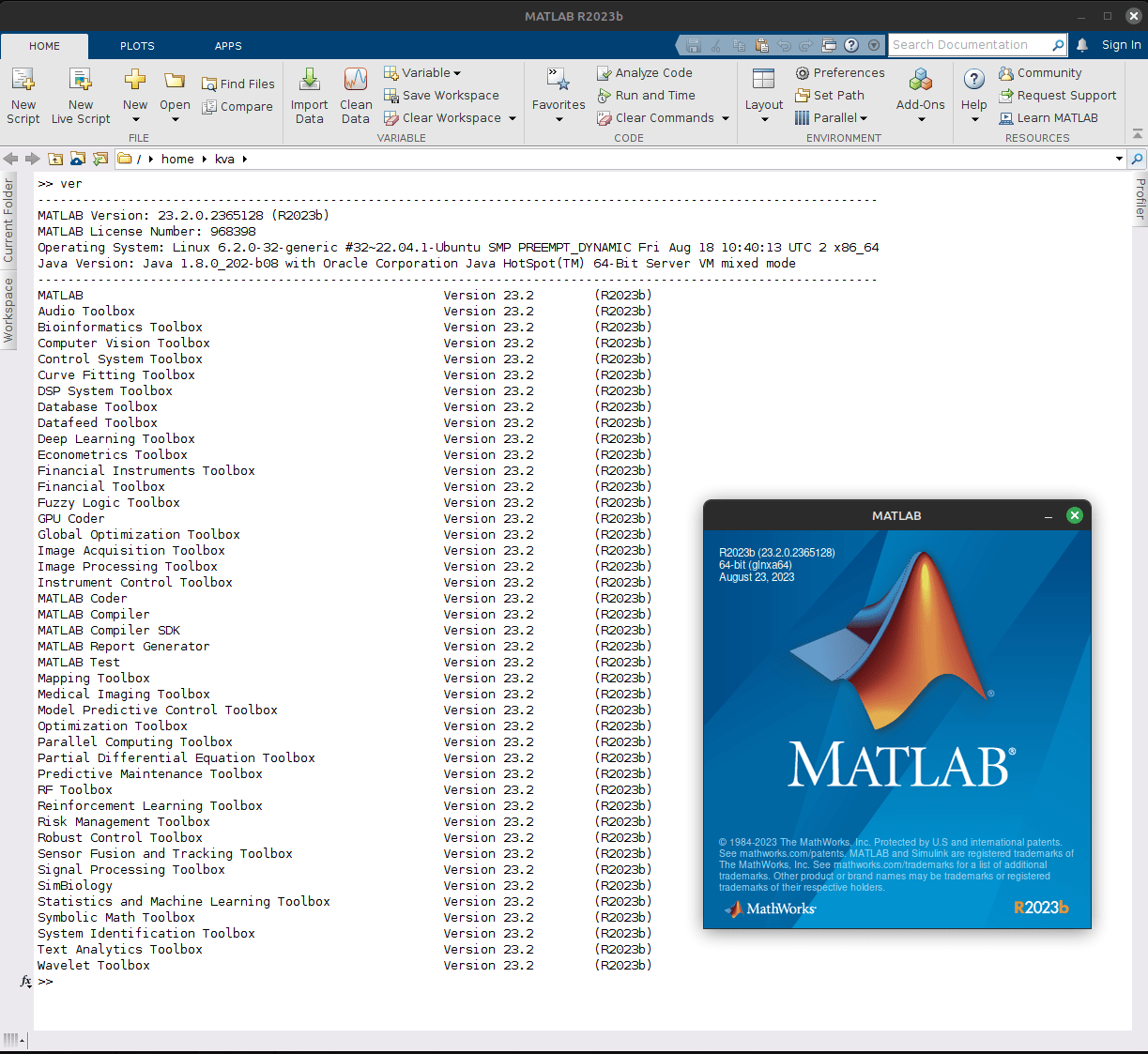Minimize the MATLAB about splash window
The image size is (1148, 1054).
coord(1049,516)
